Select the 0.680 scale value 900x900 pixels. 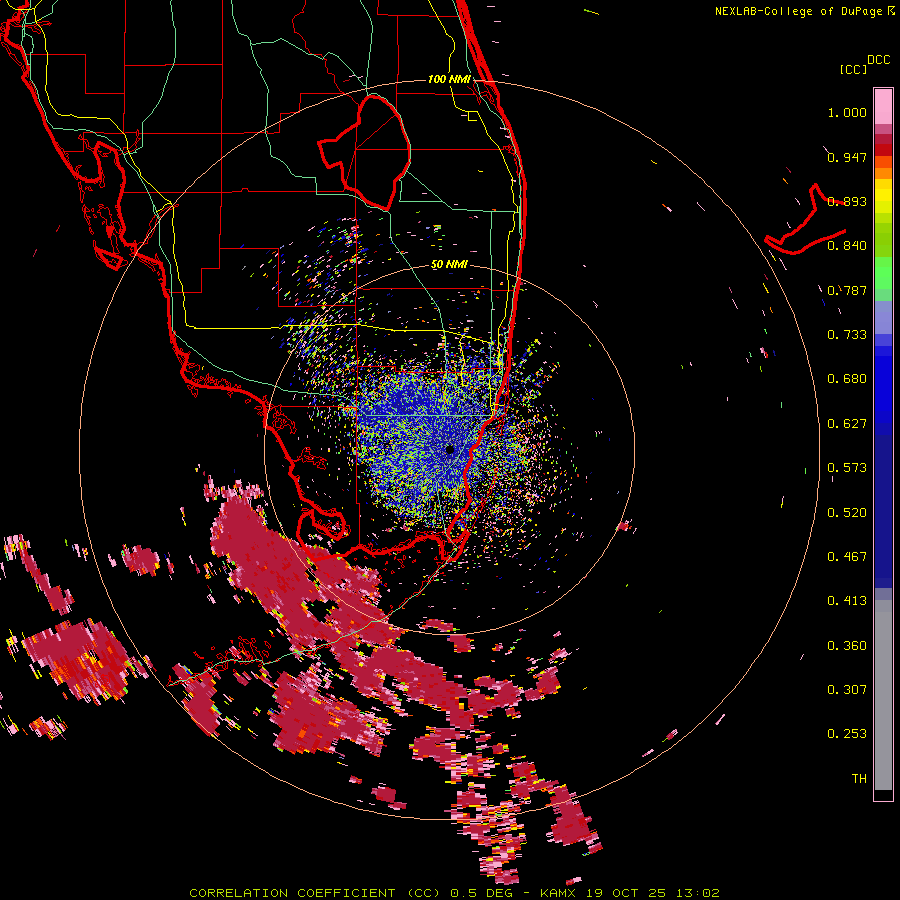click(847, 379)
